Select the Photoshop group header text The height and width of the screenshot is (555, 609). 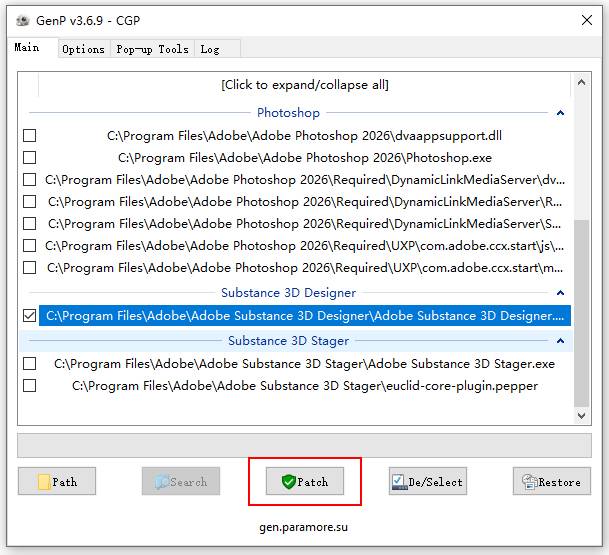click(288, 113)
